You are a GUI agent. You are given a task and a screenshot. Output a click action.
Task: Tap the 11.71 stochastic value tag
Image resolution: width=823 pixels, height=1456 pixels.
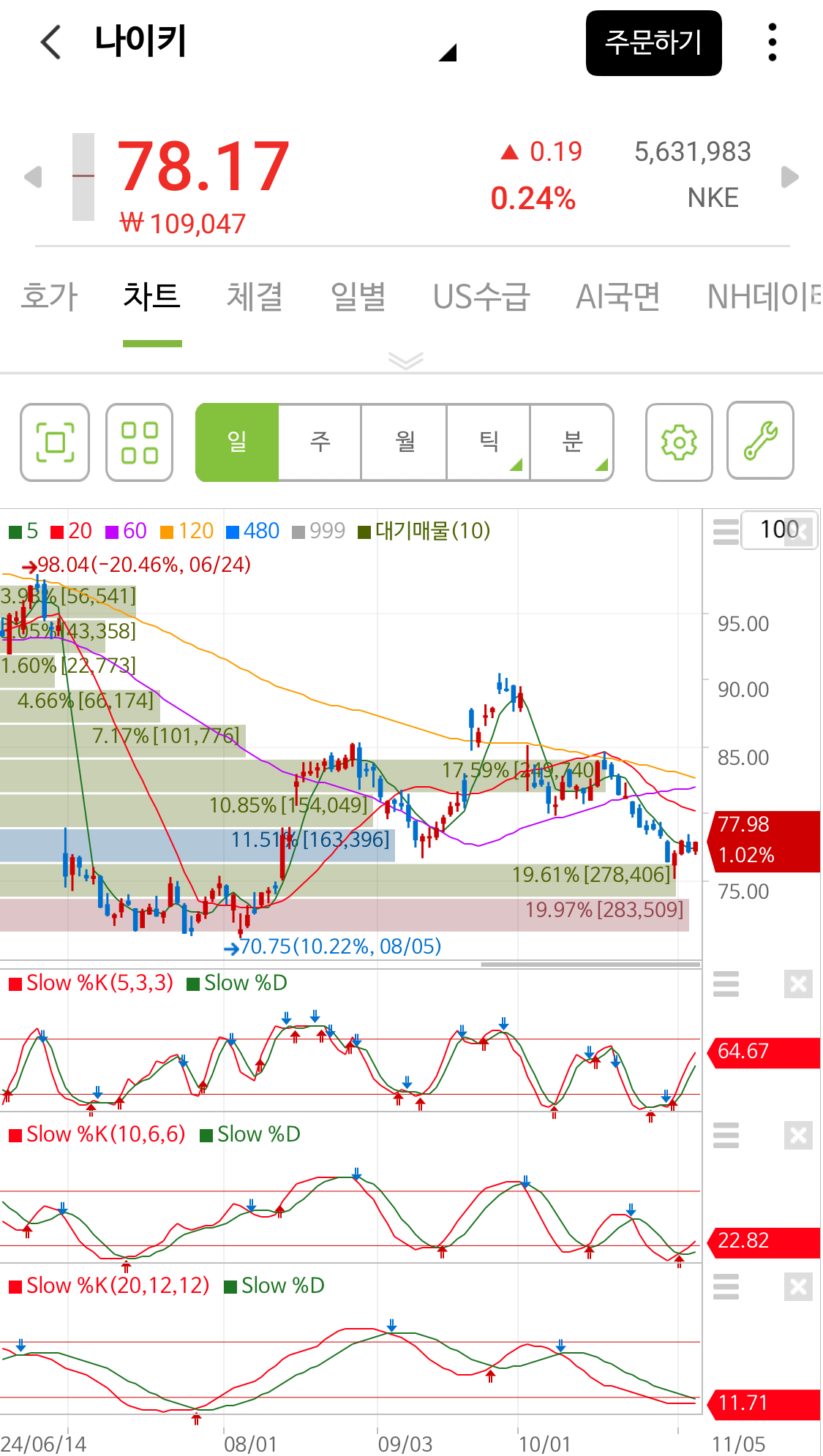point(764,1404)
